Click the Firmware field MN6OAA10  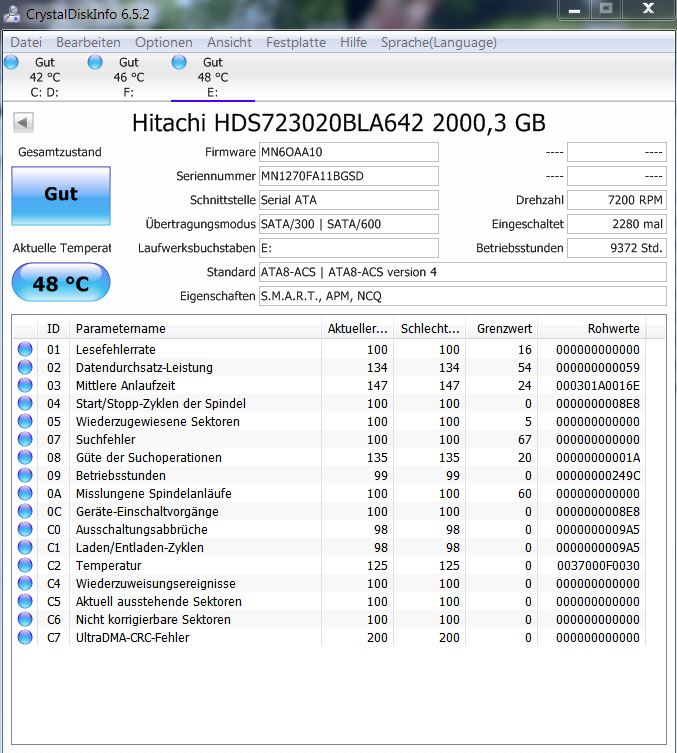pos(349,152)
